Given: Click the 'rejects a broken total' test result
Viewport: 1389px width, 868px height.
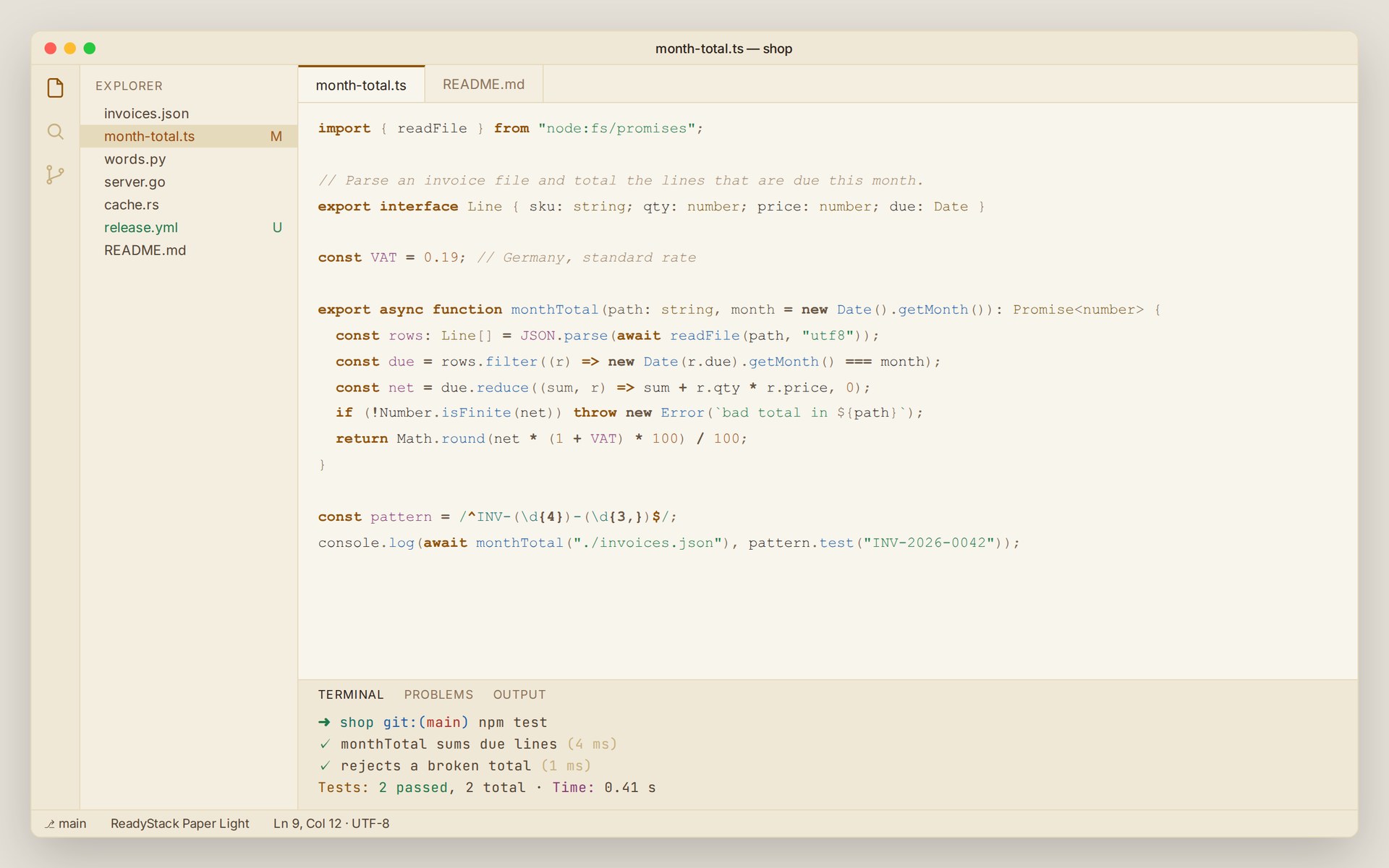Looking at the screenshot, I should click(x=454, y=765).
